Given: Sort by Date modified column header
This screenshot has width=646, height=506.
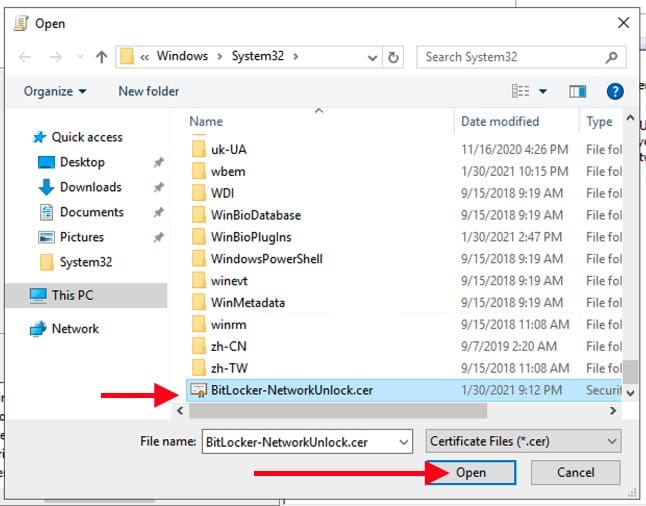Looking at the screenshot, I should coord(500,122).
